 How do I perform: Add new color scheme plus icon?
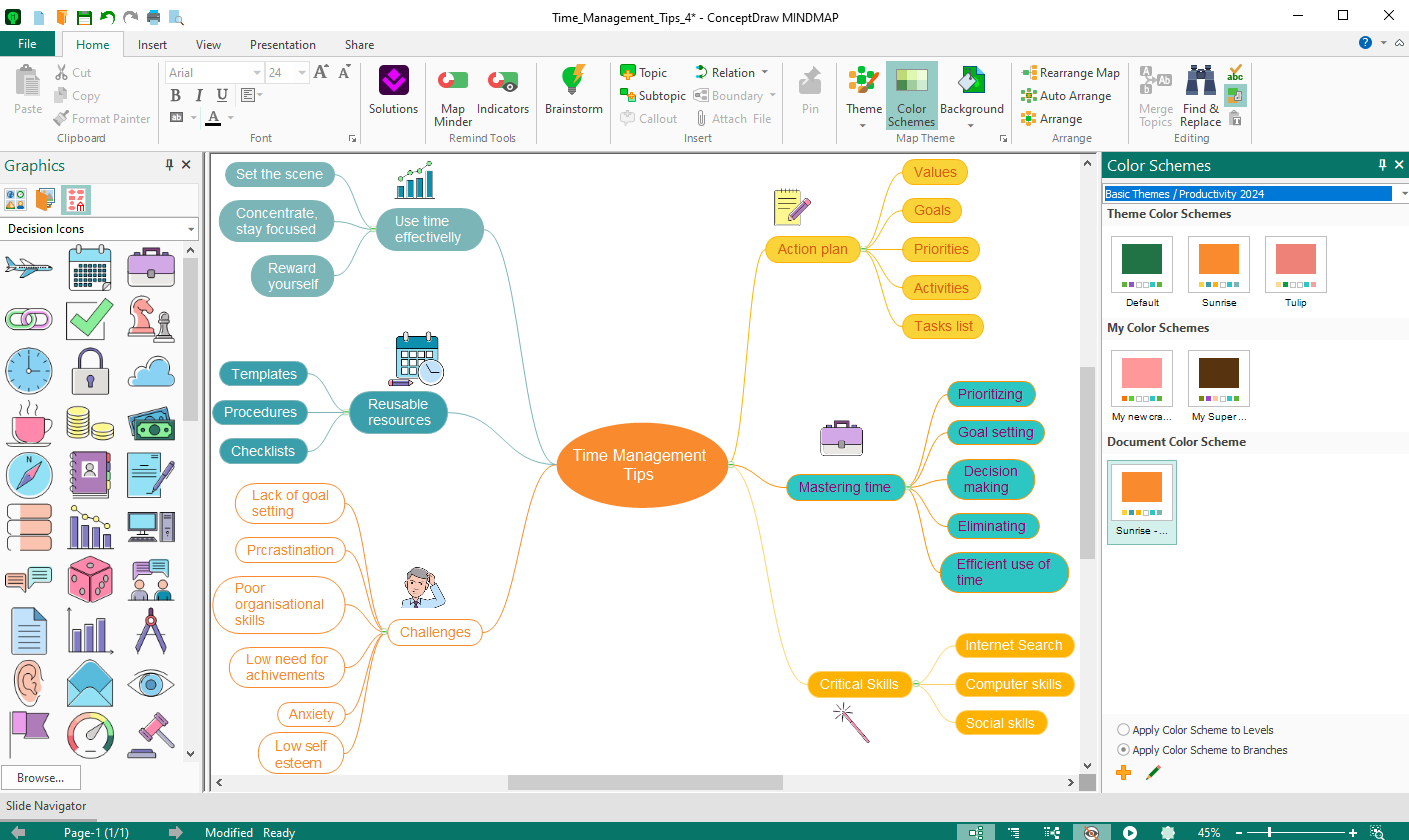(x=1124, y=772)
